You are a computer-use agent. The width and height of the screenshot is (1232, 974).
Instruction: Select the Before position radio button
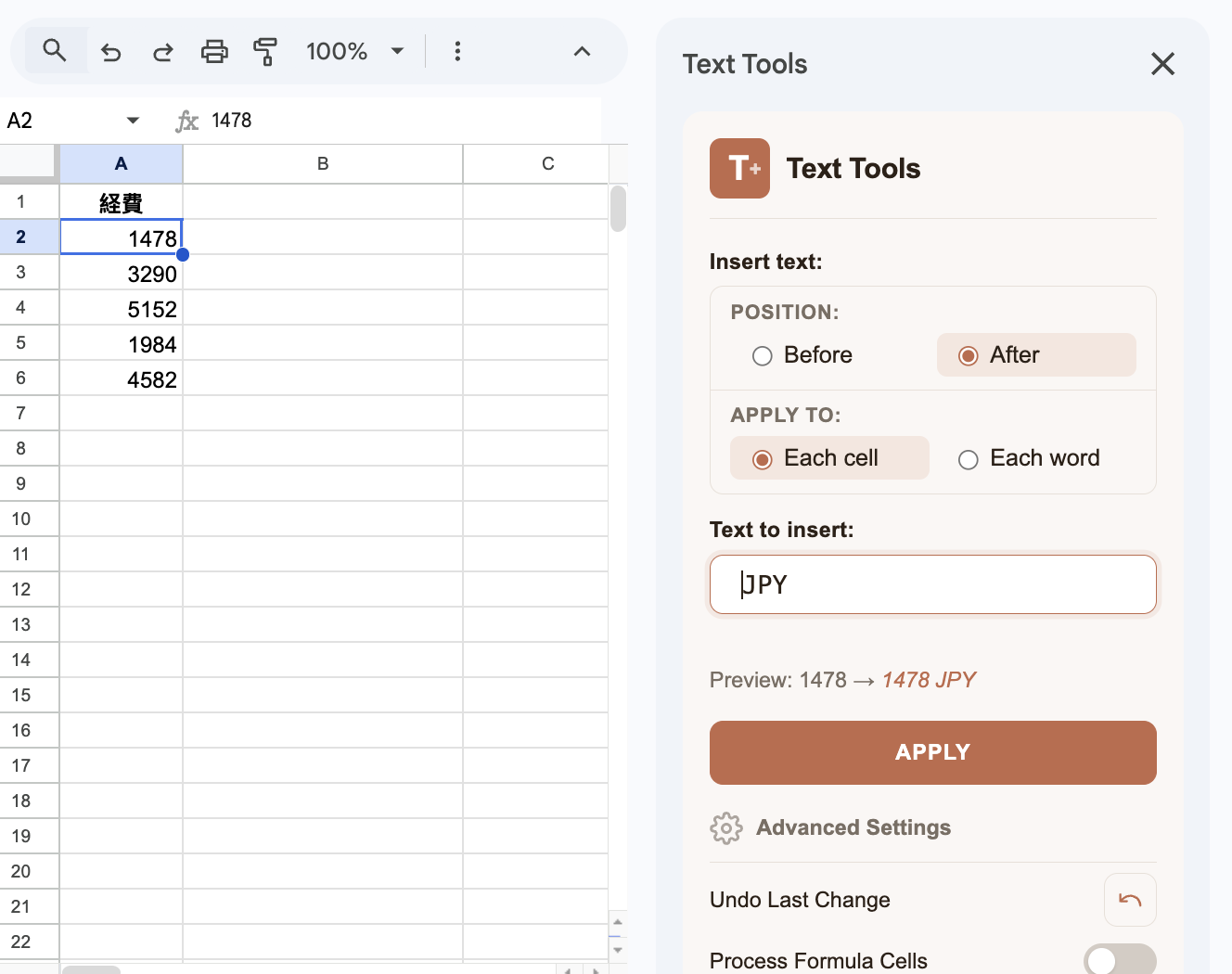point(762,355)
